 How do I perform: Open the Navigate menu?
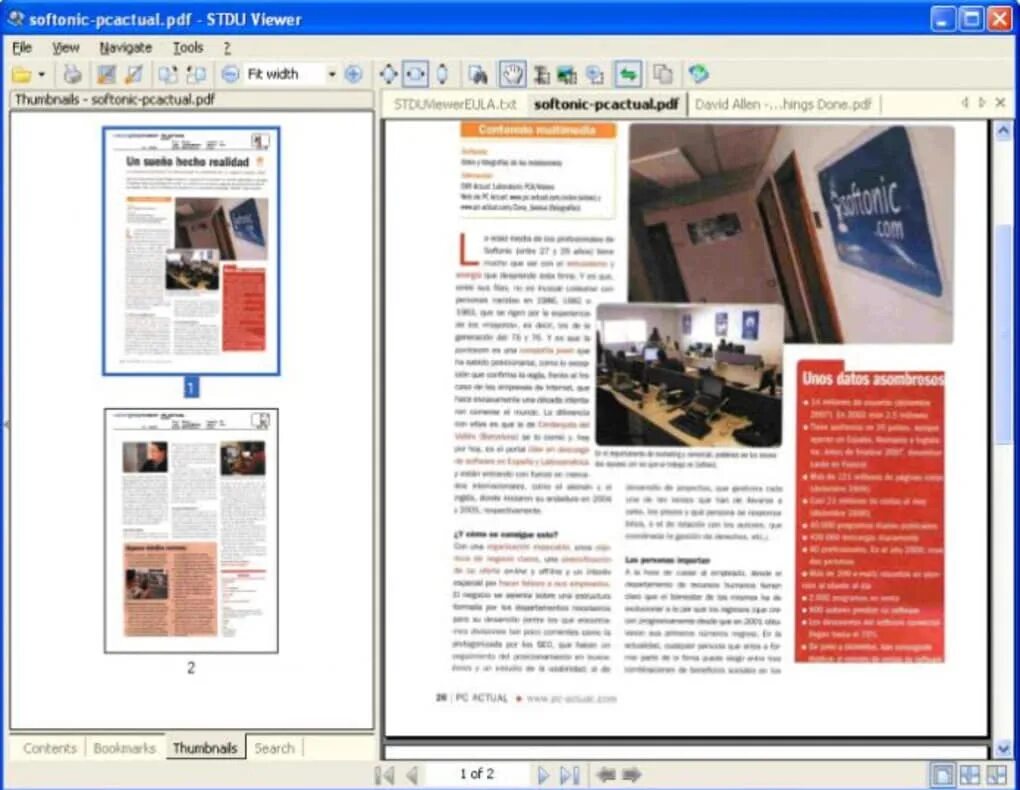pos(126,48)
